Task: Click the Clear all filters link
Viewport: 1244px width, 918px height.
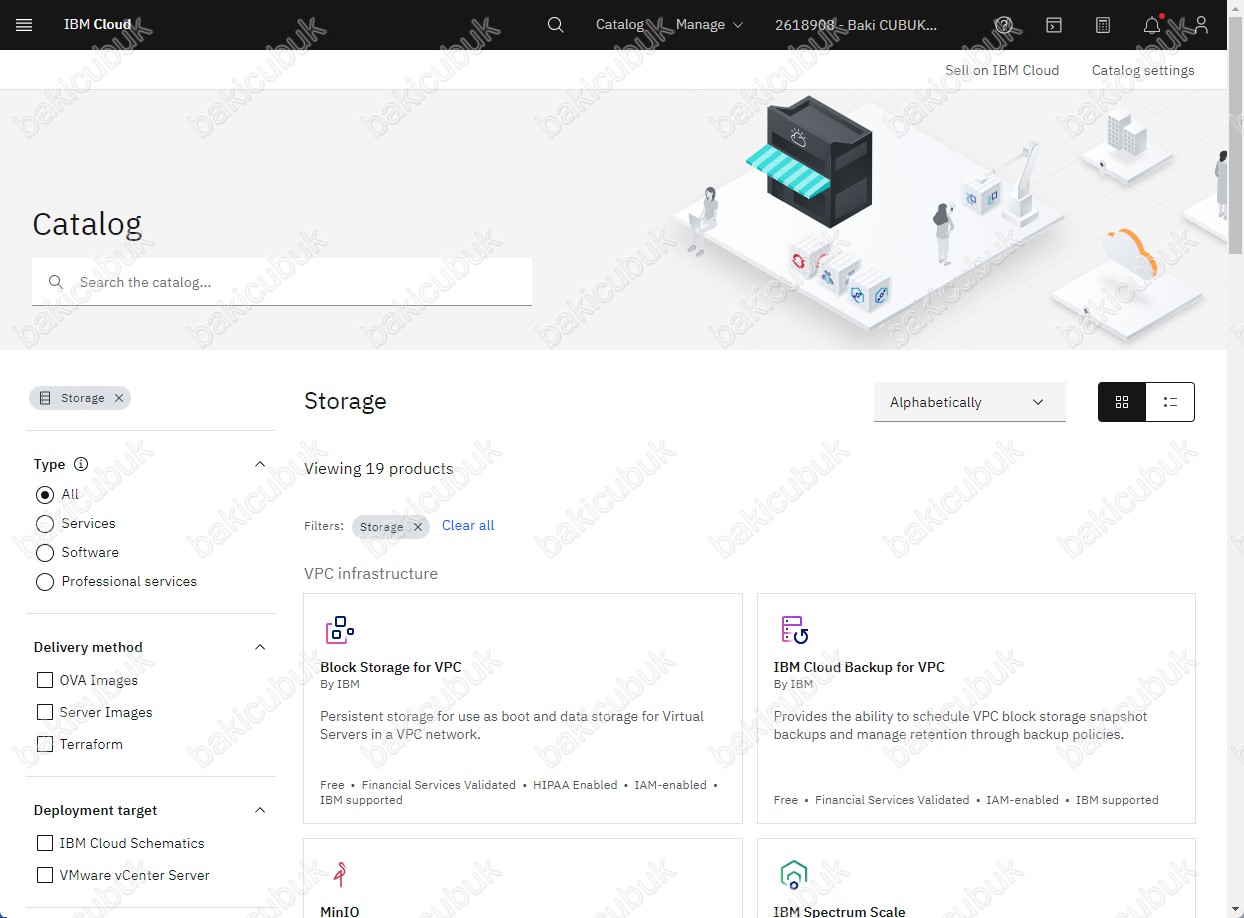Action: pos(468,525)
